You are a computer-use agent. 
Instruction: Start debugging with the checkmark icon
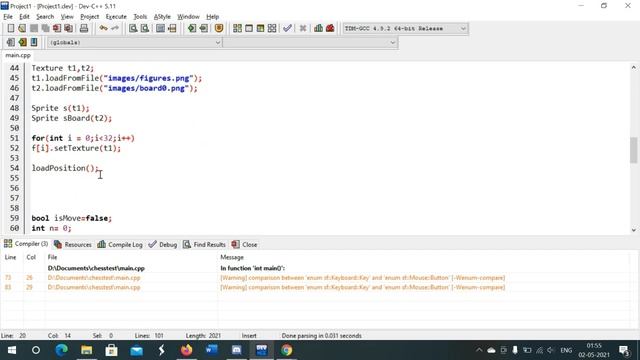click(287, 28)
